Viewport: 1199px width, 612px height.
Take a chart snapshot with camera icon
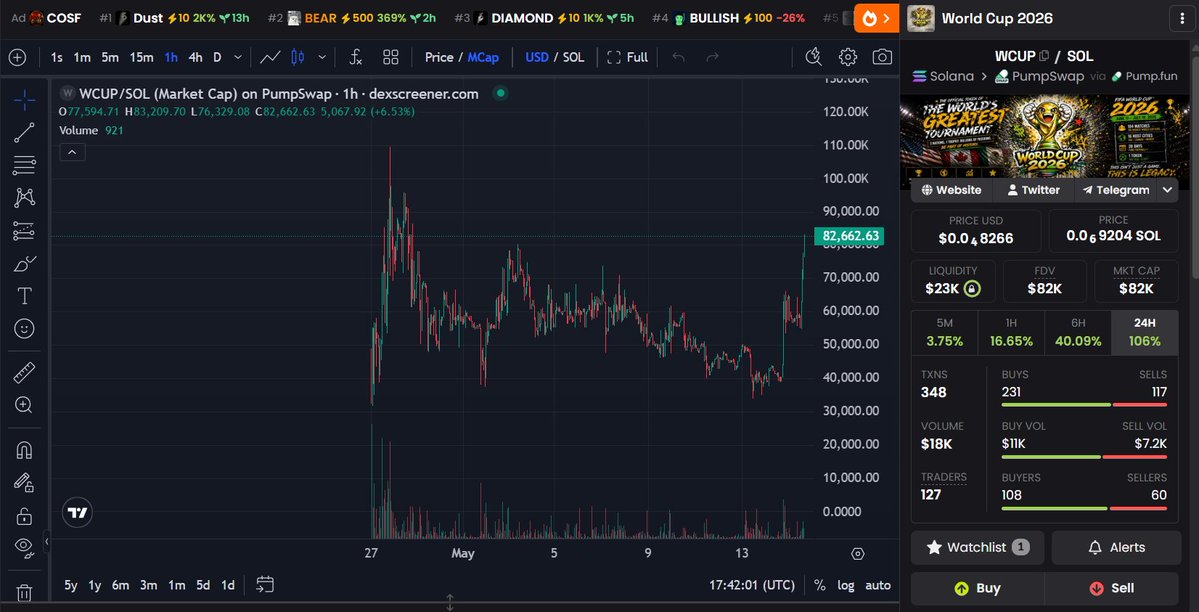(882, 57)
